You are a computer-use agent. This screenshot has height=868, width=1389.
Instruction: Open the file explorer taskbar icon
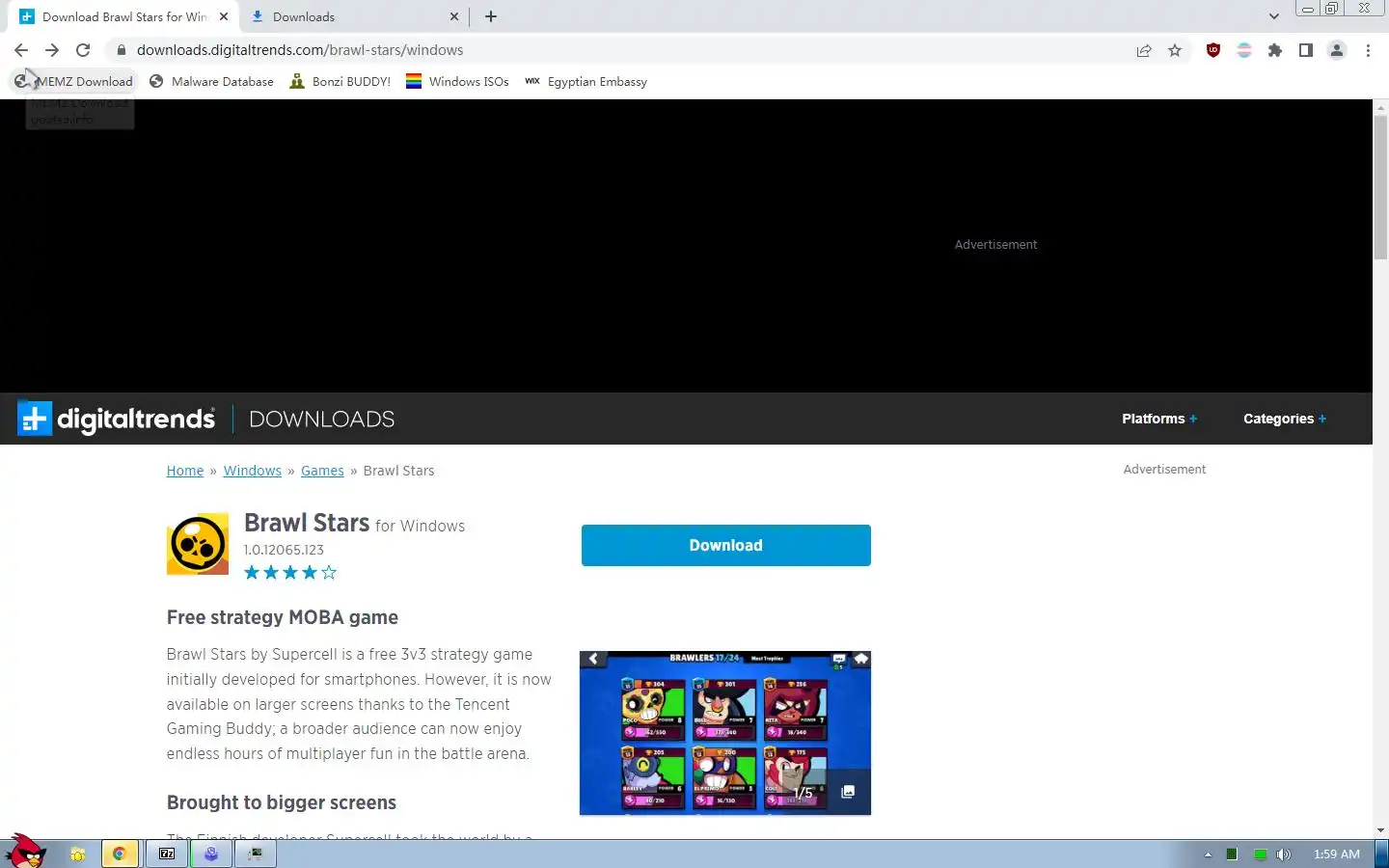coord(78,854)
